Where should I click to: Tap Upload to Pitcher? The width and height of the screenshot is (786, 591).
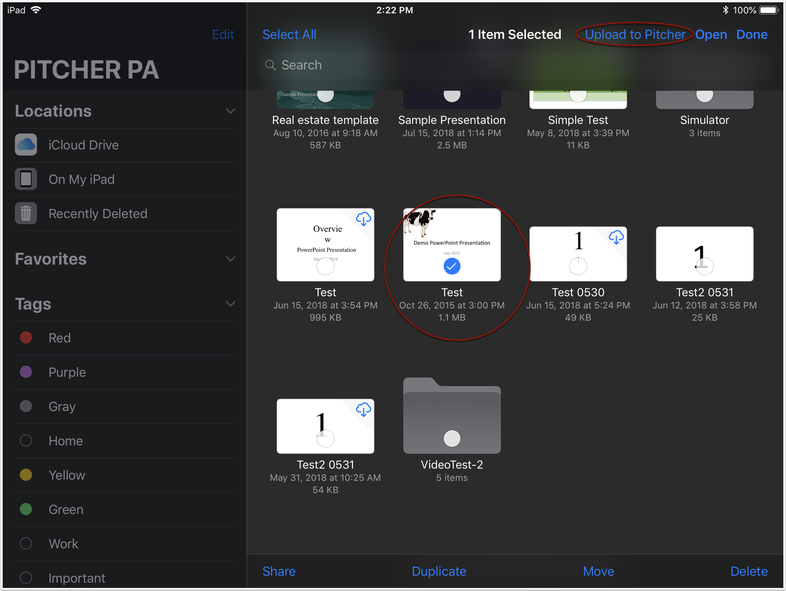(635, 34)
